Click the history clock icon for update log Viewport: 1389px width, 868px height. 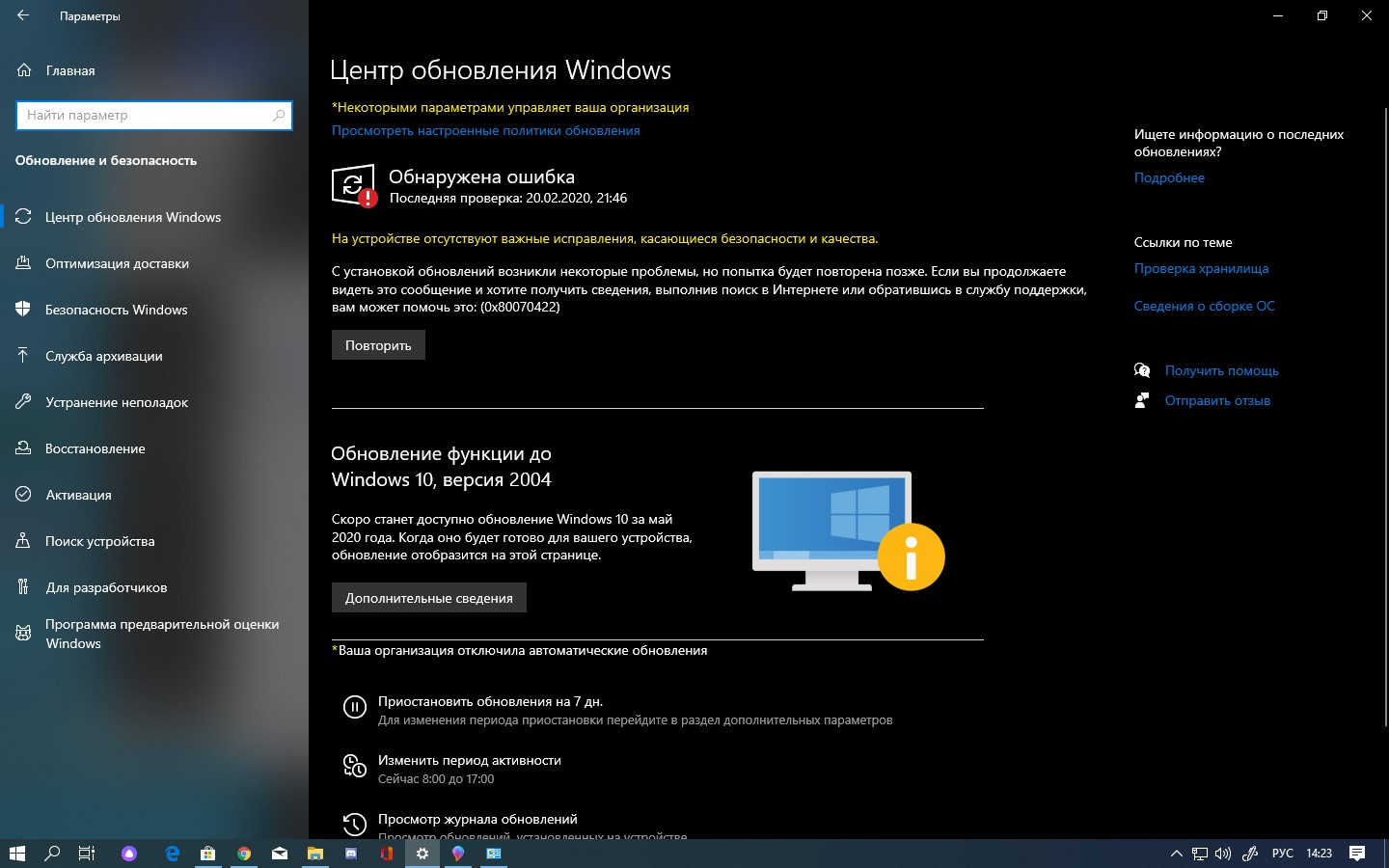pos(354,825)
